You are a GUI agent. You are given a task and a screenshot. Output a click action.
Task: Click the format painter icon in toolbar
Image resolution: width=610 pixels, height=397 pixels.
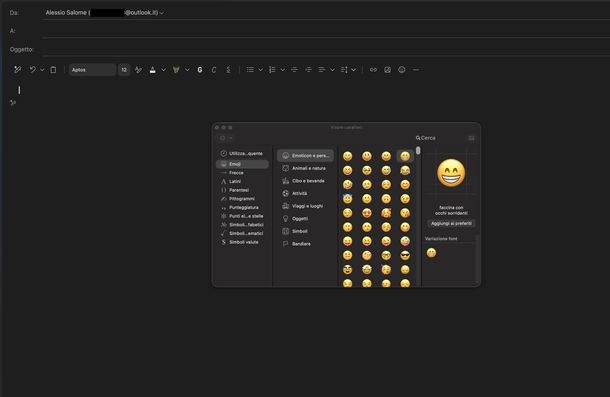coord(18,70)
